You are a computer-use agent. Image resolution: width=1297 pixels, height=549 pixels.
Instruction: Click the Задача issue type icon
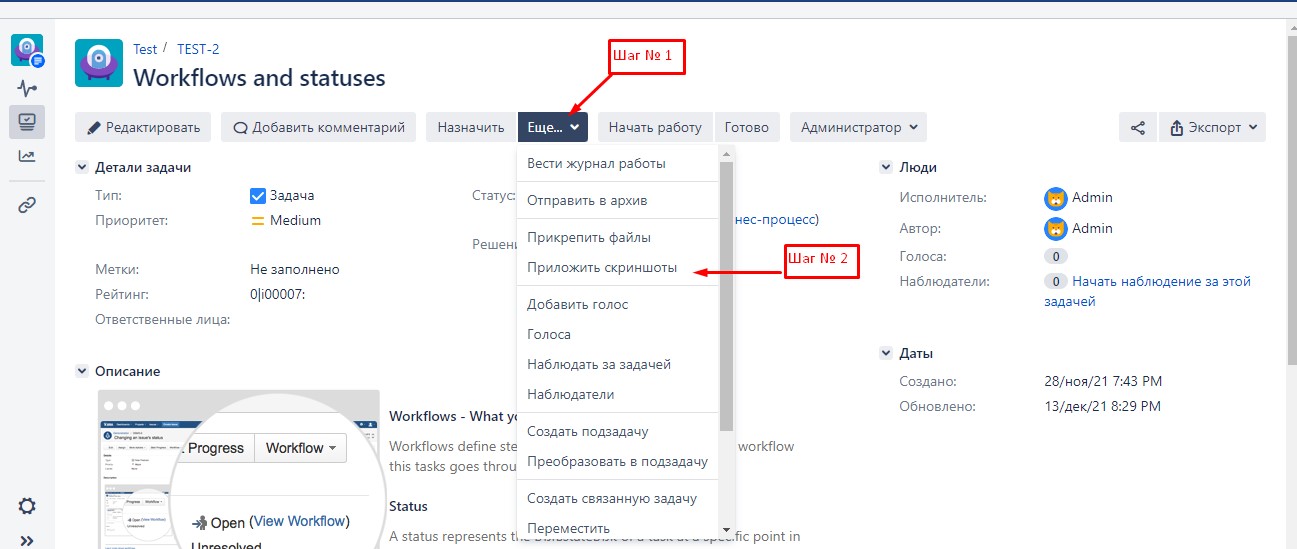click(258, 196)
